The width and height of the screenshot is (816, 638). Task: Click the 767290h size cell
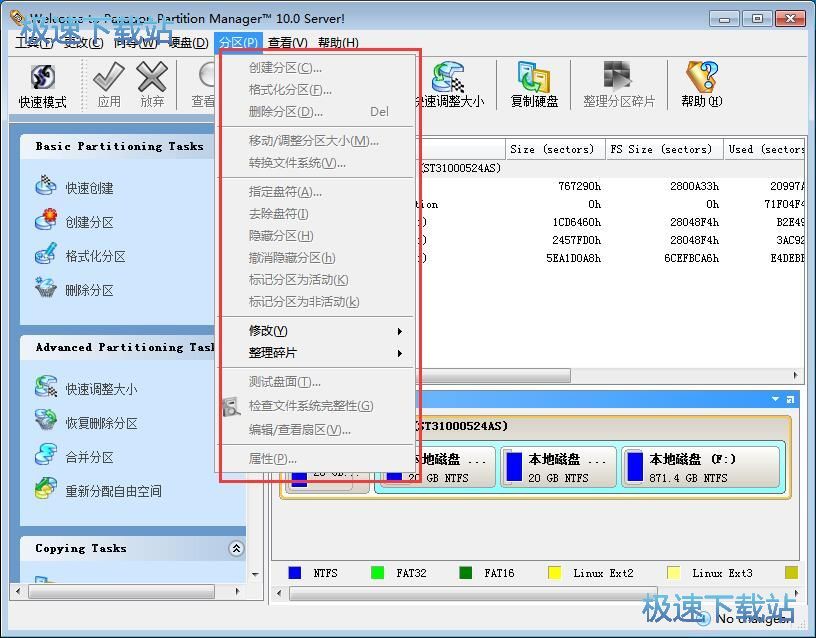click(x=579, y=186)
